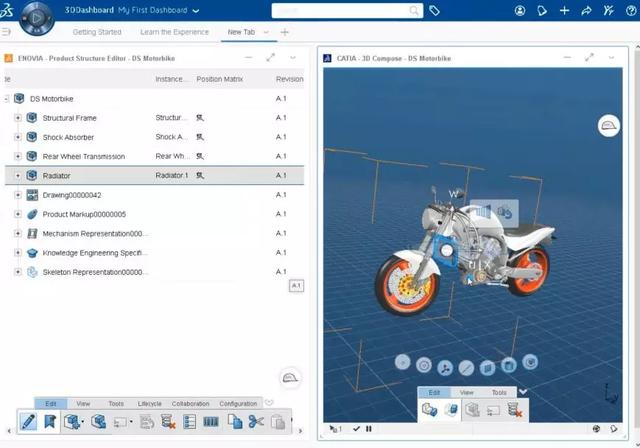Click the Revision column header
Screen dimensions: 640x448
click(289, 79)
